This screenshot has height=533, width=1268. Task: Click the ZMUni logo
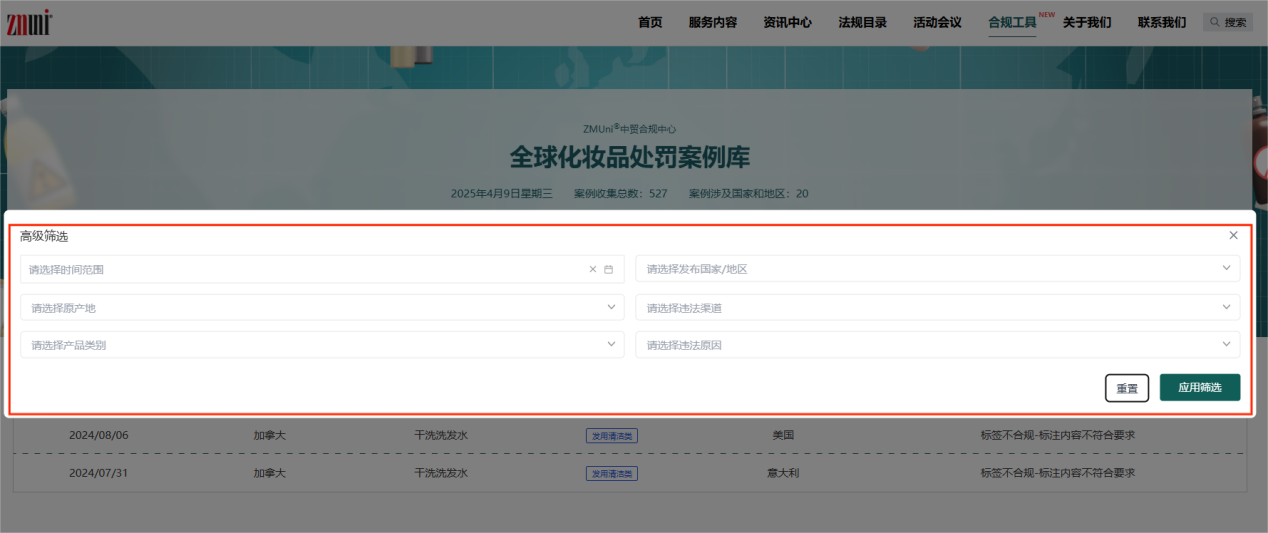[28, 22]
